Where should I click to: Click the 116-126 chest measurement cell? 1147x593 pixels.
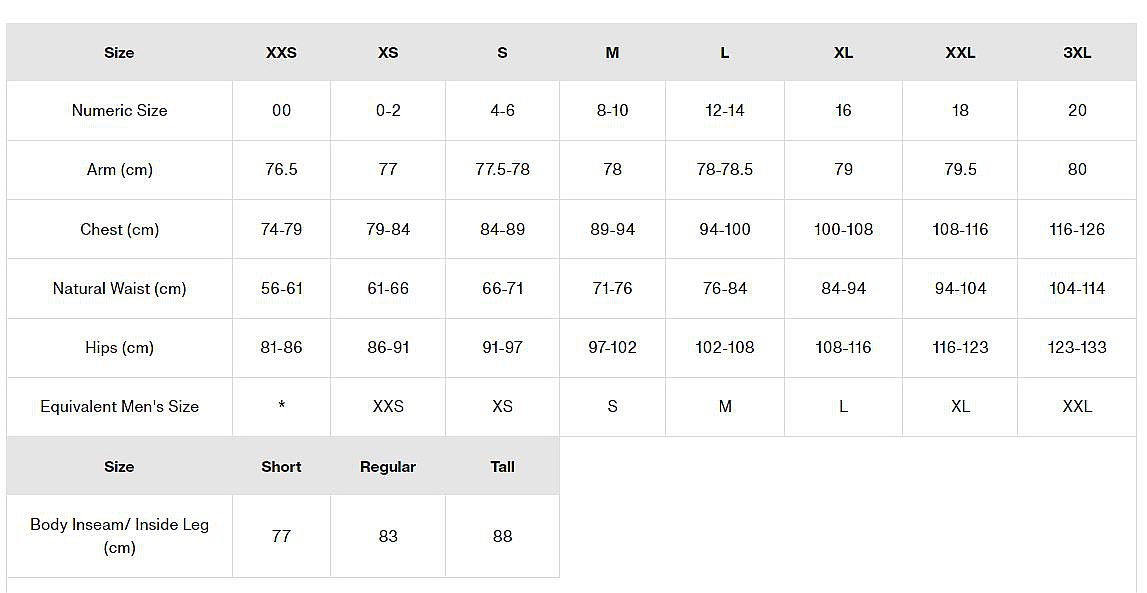pyautogui.click(x=1076, y=230)
